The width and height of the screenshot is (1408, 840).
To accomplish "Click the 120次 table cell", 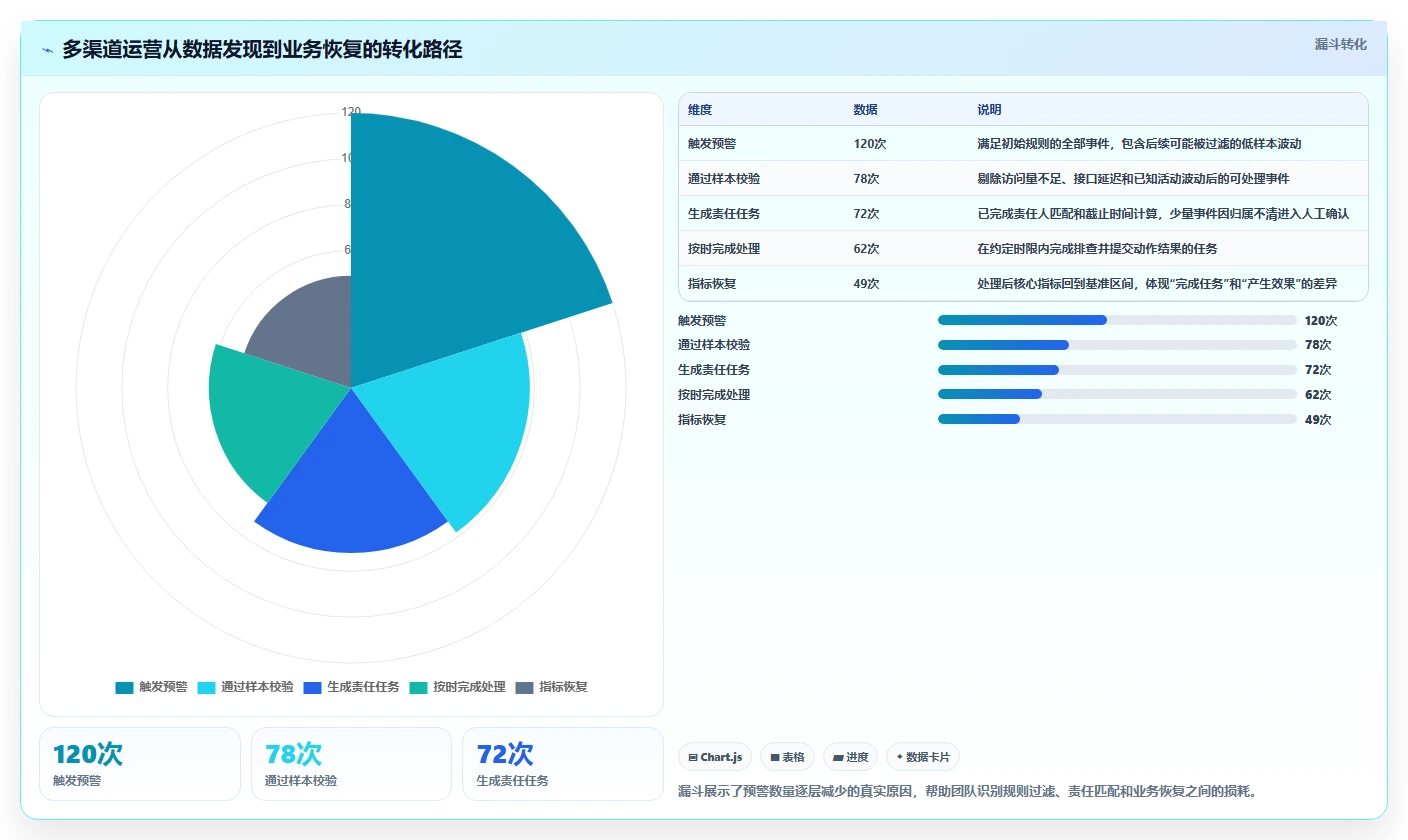I will pyautogui.click(x=870, y=144).
